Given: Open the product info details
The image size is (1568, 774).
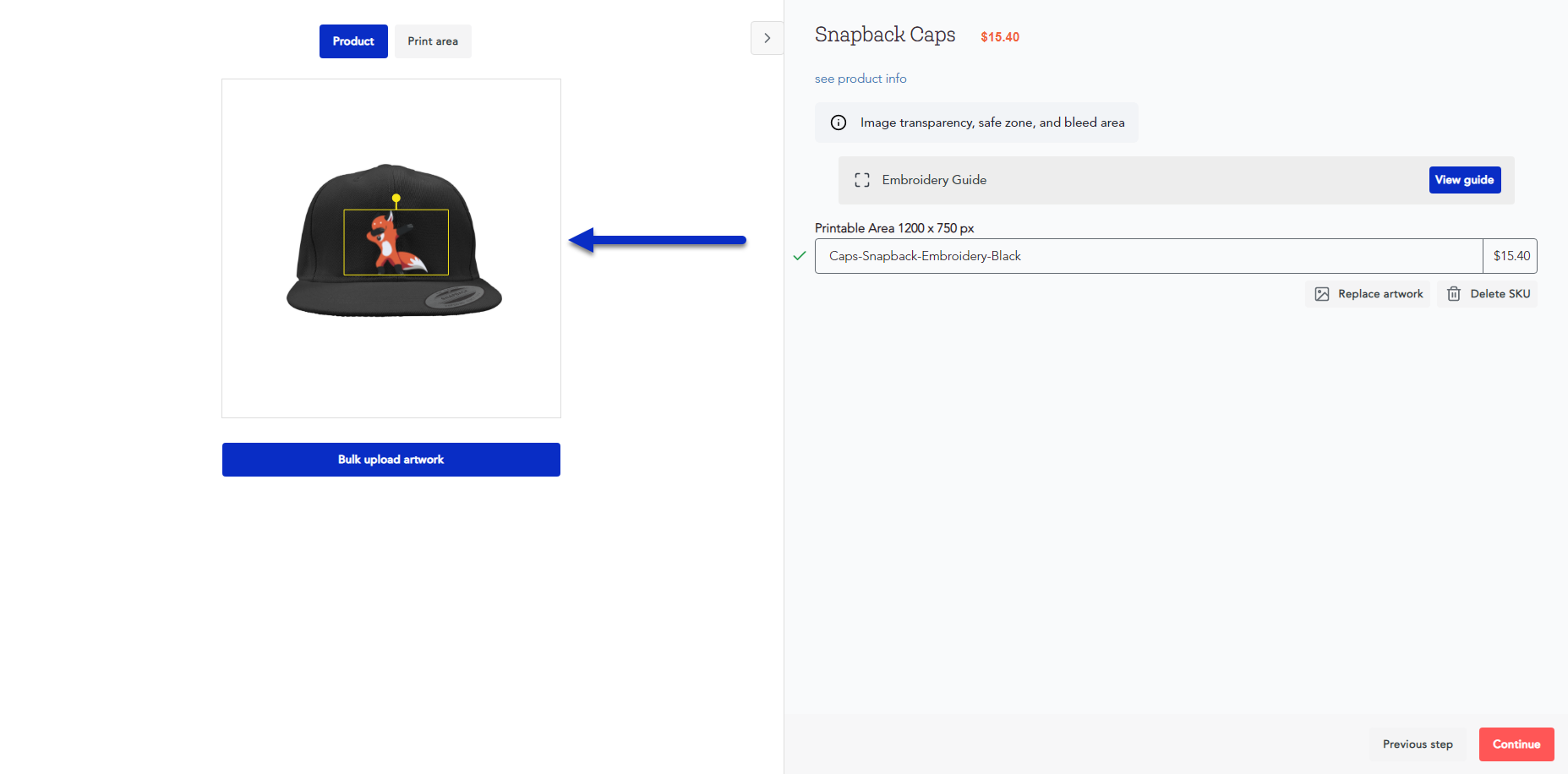Looking at the screenshot, I should coord(860,78).
